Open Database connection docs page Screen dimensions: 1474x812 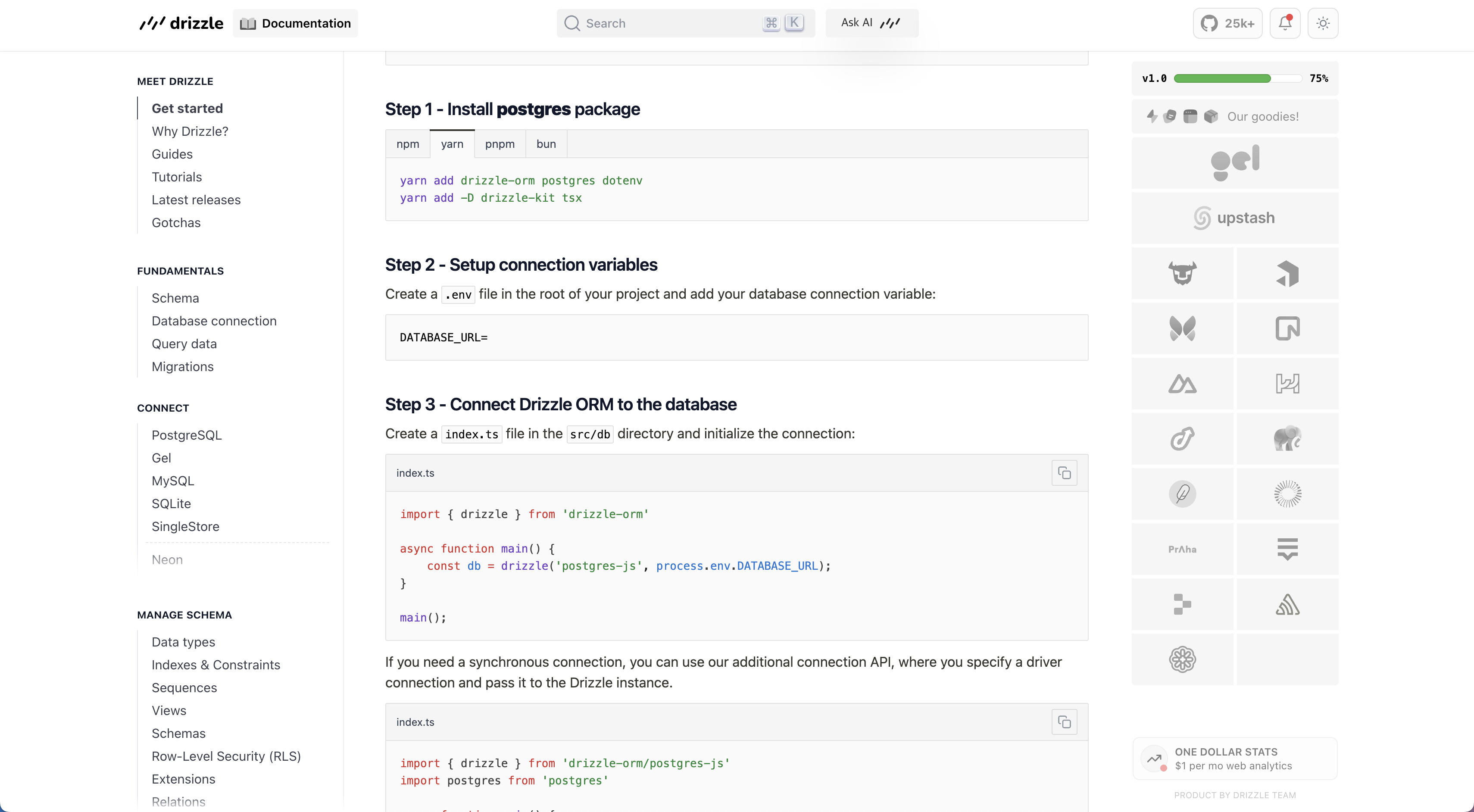pyautogui.click(x=214, y=321)
